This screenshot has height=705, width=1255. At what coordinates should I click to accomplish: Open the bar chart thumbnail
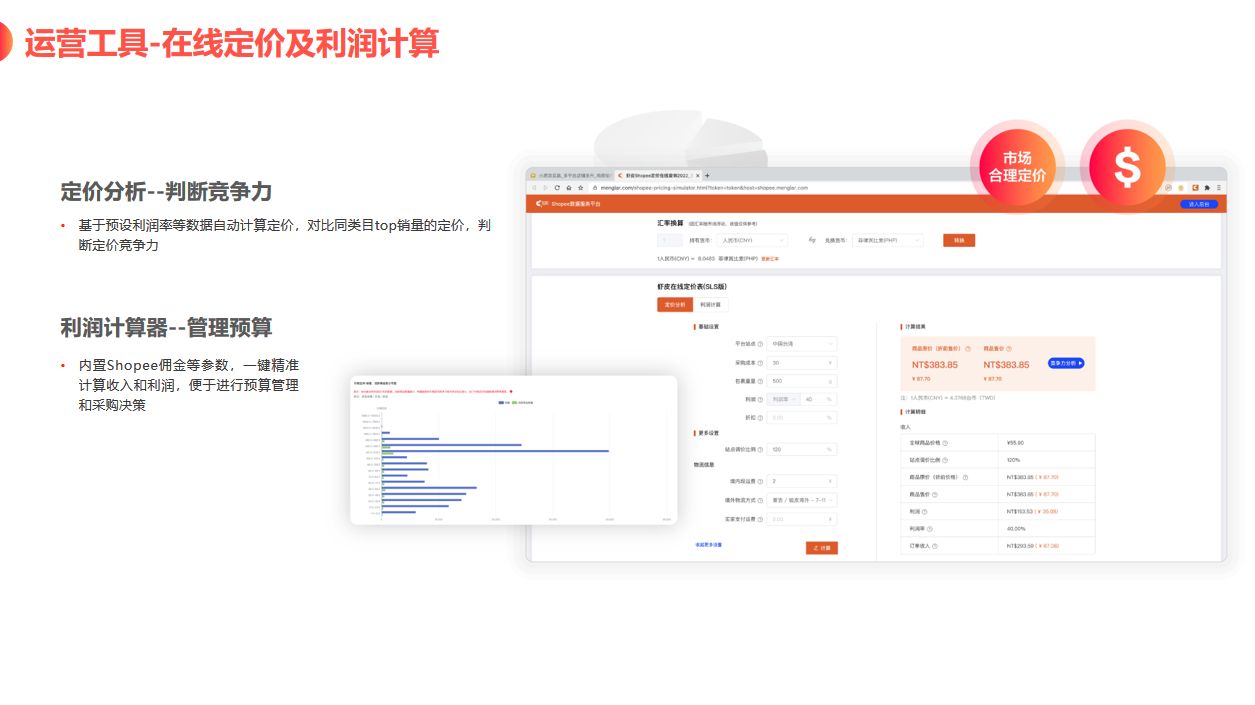tap(514, 450)
